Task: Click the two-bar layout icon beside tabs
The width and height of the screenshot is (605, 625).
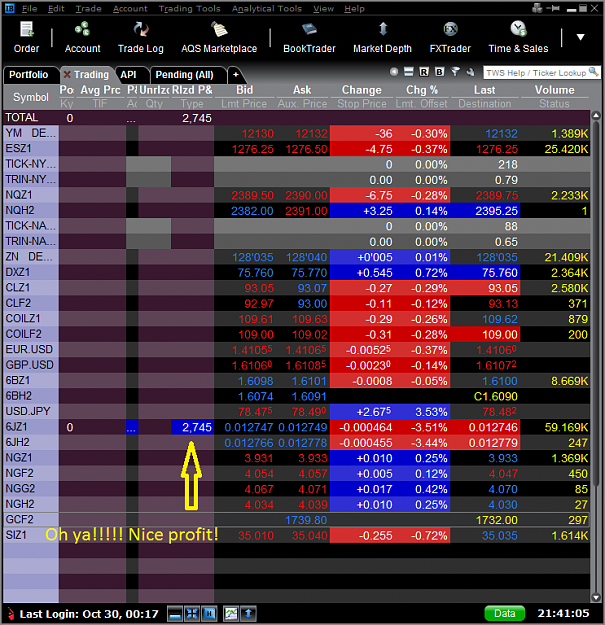Action: [x=409, y=72]
